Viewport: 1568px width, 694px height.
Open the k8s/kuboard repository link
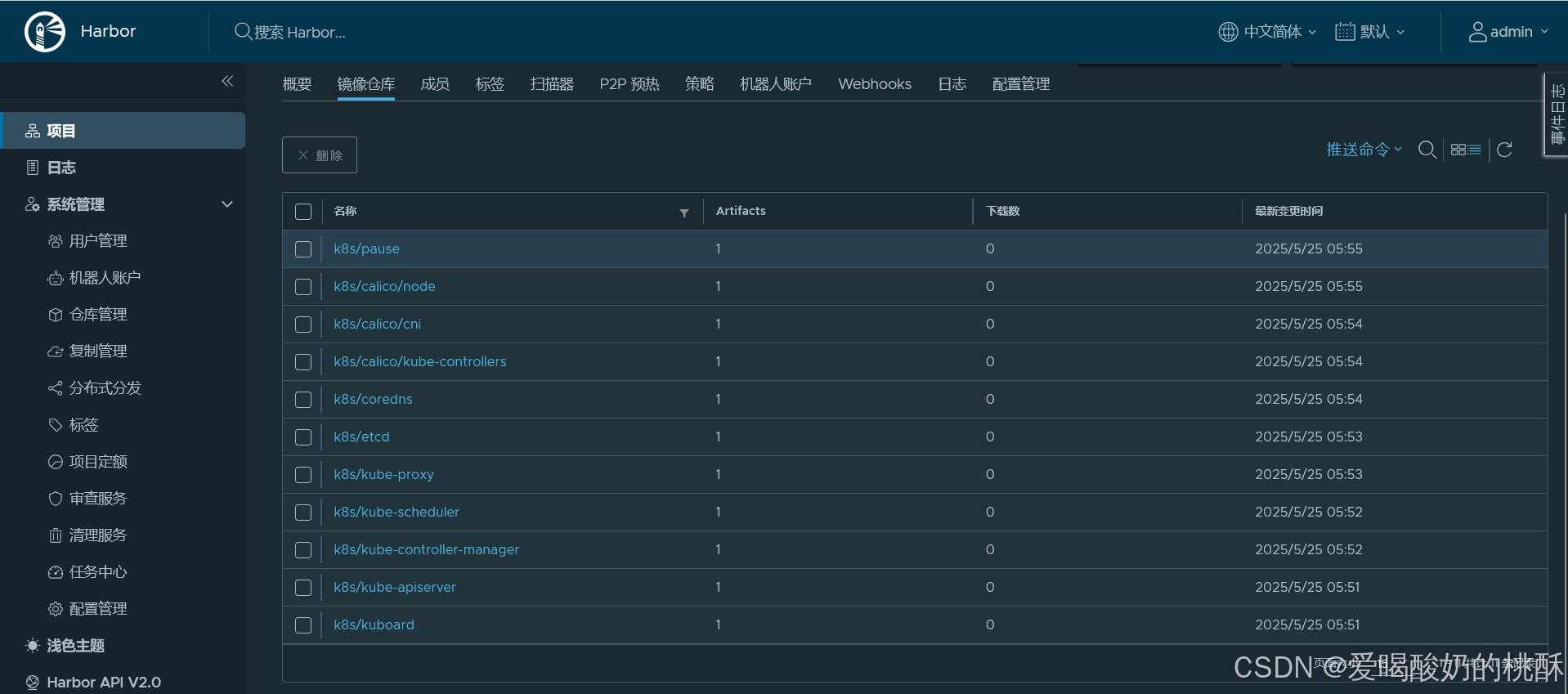374,625
